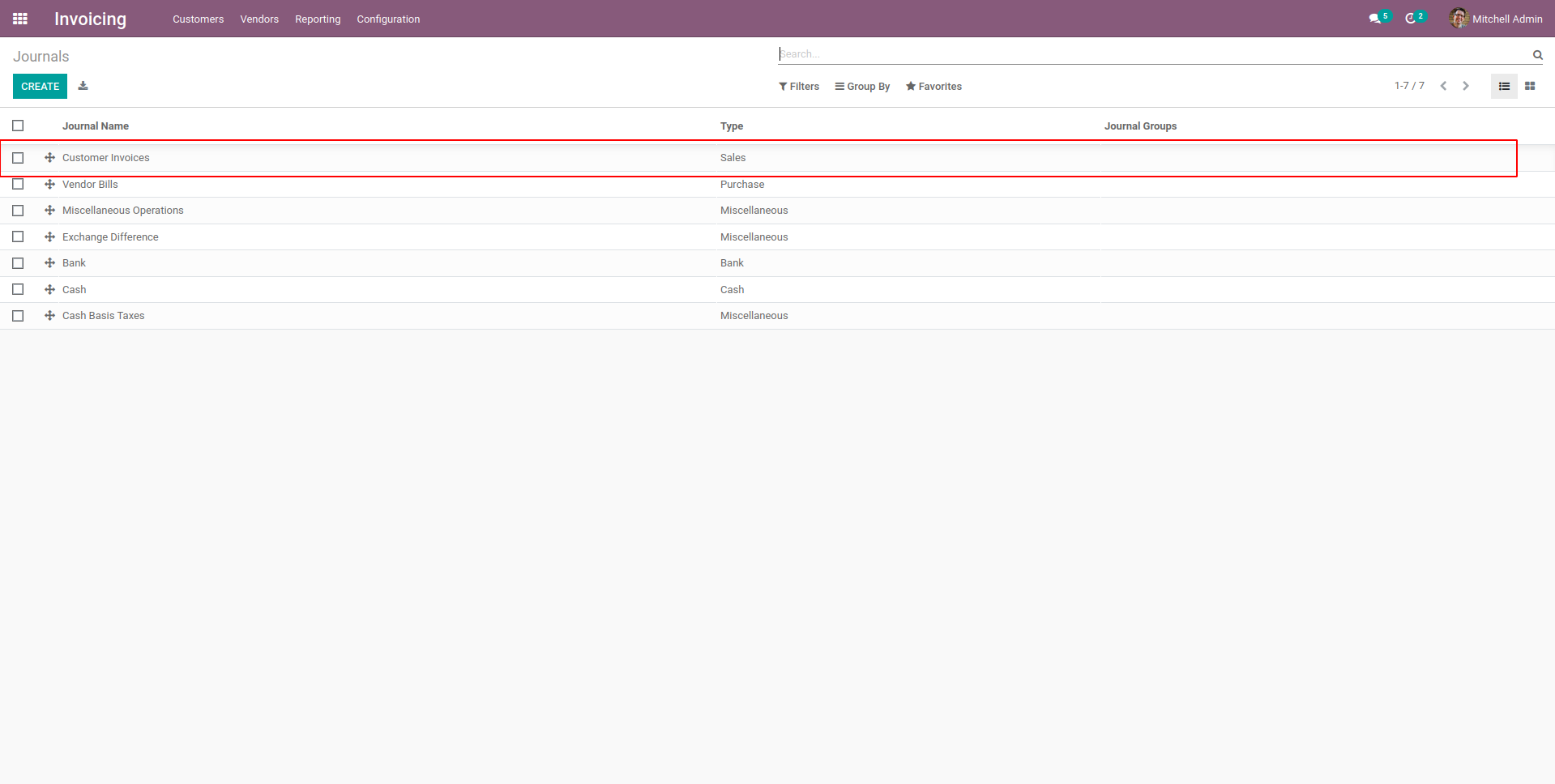The image size is (1555, 784).
Task: Open the Vendor Bills journal
Action: pyautogui.click(x=90, y=185)
